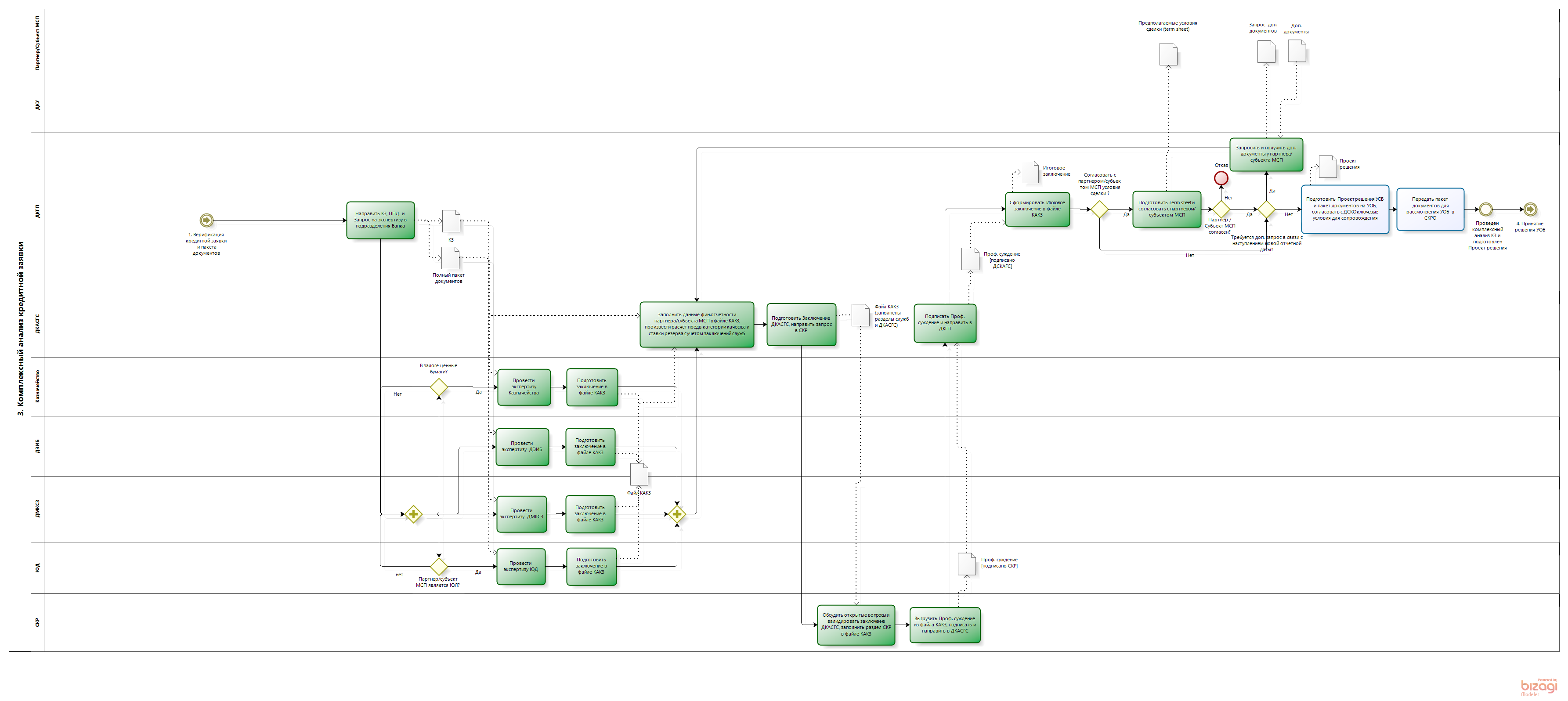Click the red Отказ end event

coord(1221,178)
